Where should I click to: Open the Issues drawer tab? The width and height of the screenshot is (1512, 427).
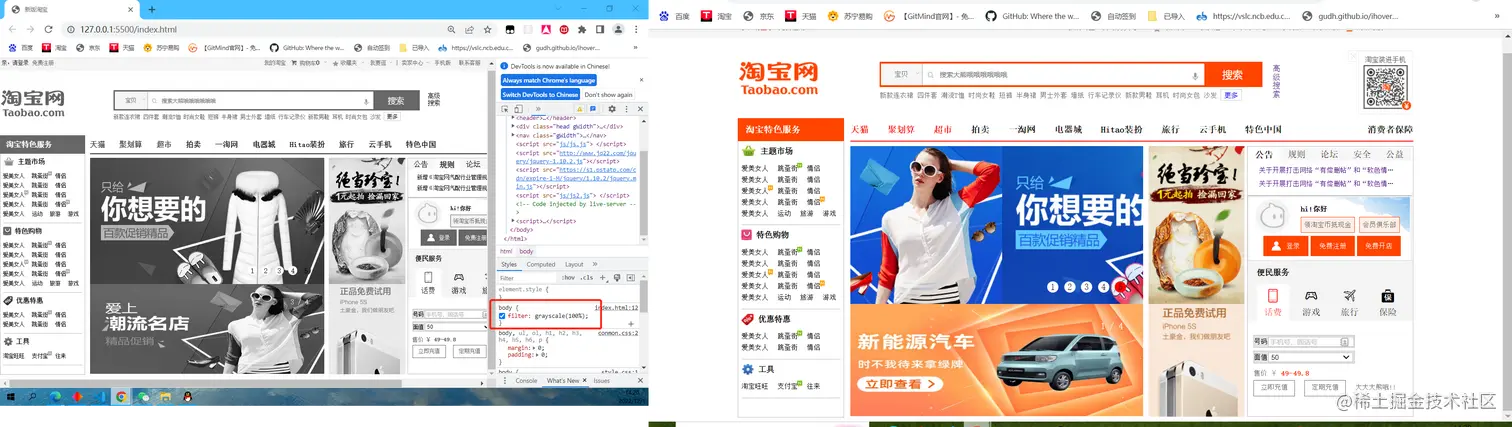602,380
